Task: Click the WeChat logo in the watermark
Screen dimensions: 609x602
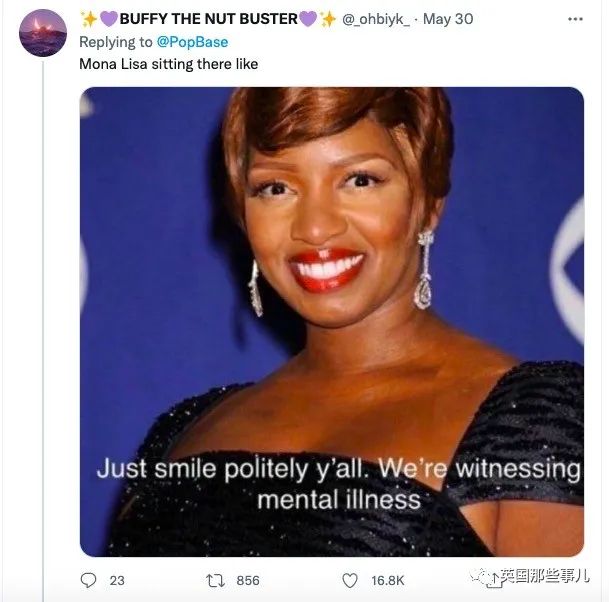Action: coord(479,576)
